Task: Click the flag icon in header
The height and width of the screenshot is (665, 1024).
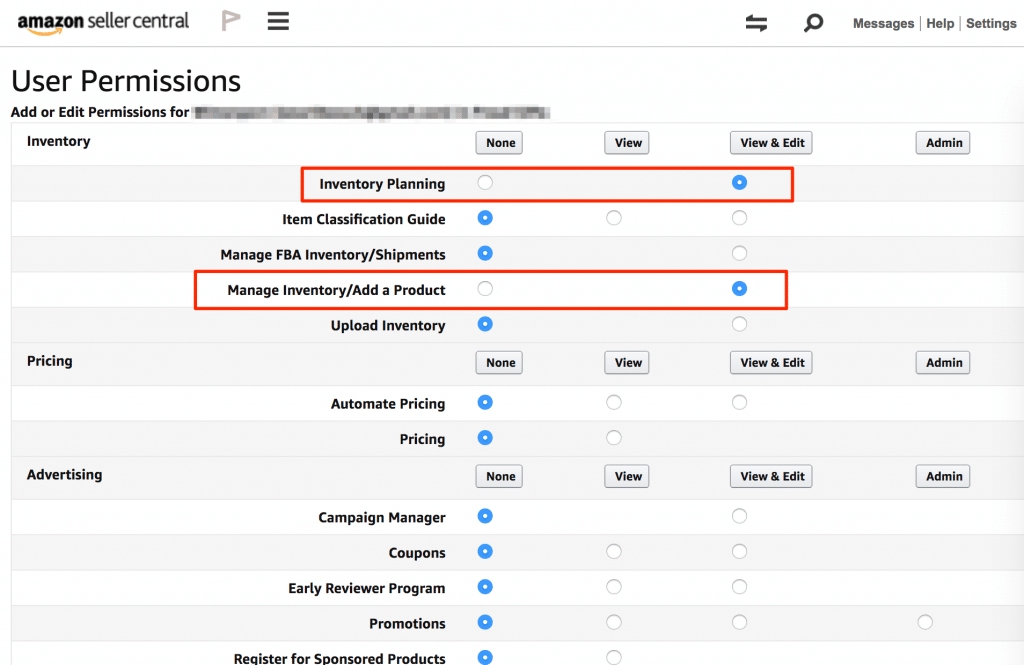Action: [x=231, y=21]
